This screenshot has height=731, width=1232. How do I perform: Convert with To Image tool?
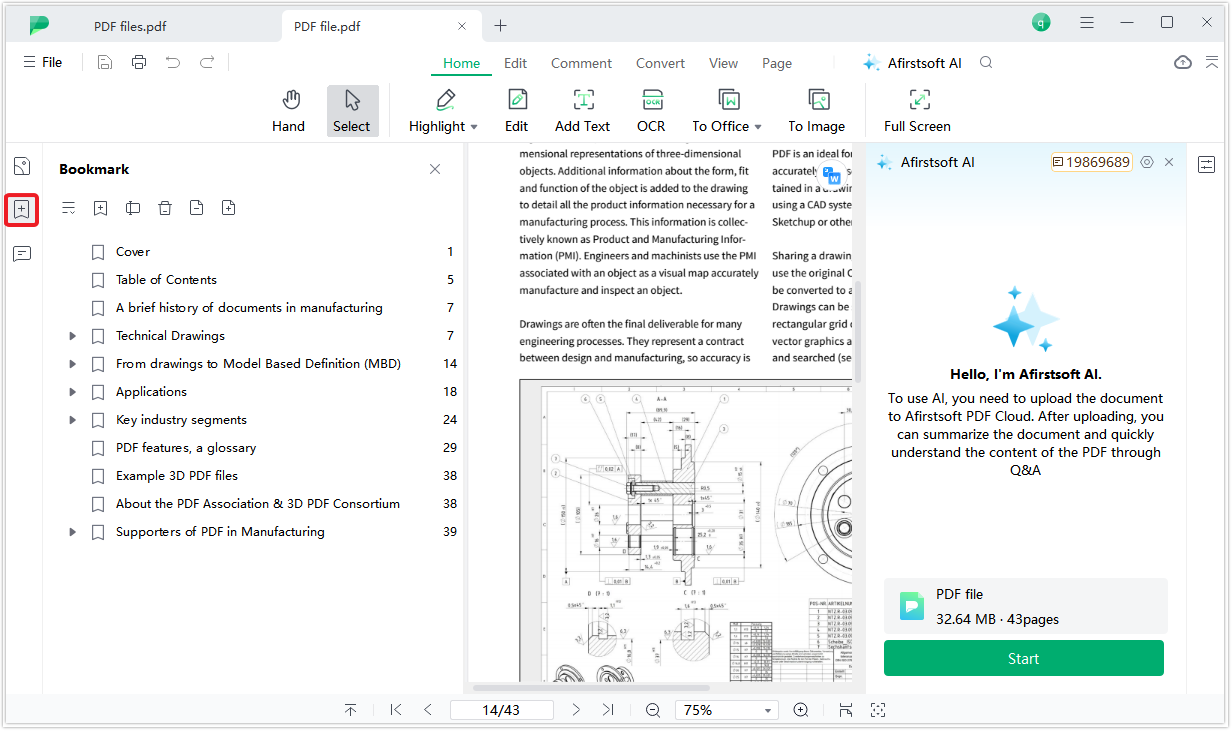tap(816, 110)
